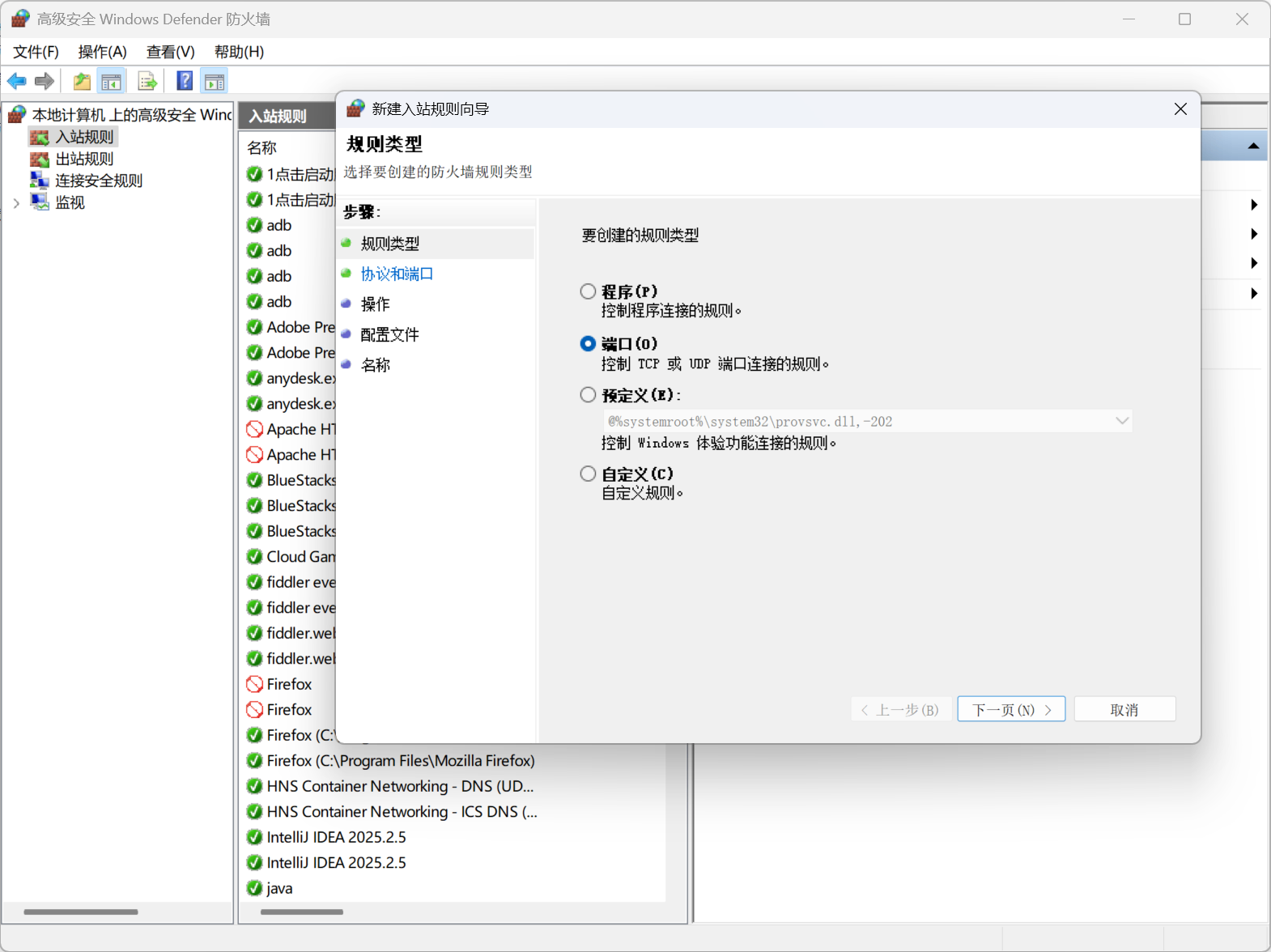Expand the 监视 tree node
This screenshot has width=1271, height=952.
(16, 202)
